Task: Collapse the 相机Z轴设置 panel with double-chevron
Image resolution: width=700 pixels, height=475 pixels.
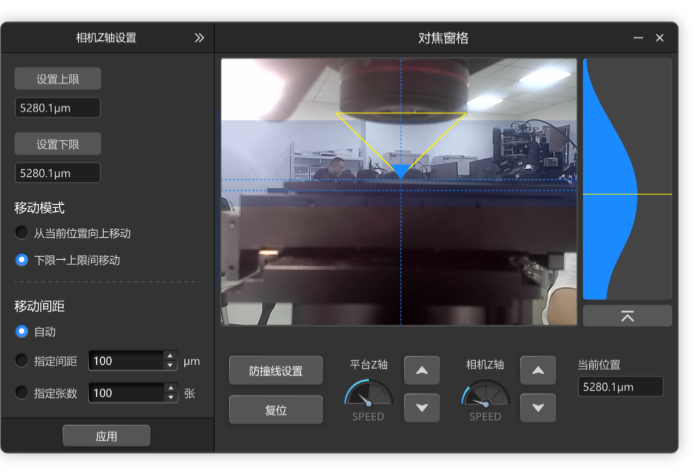Action: [x=199, y=38]
